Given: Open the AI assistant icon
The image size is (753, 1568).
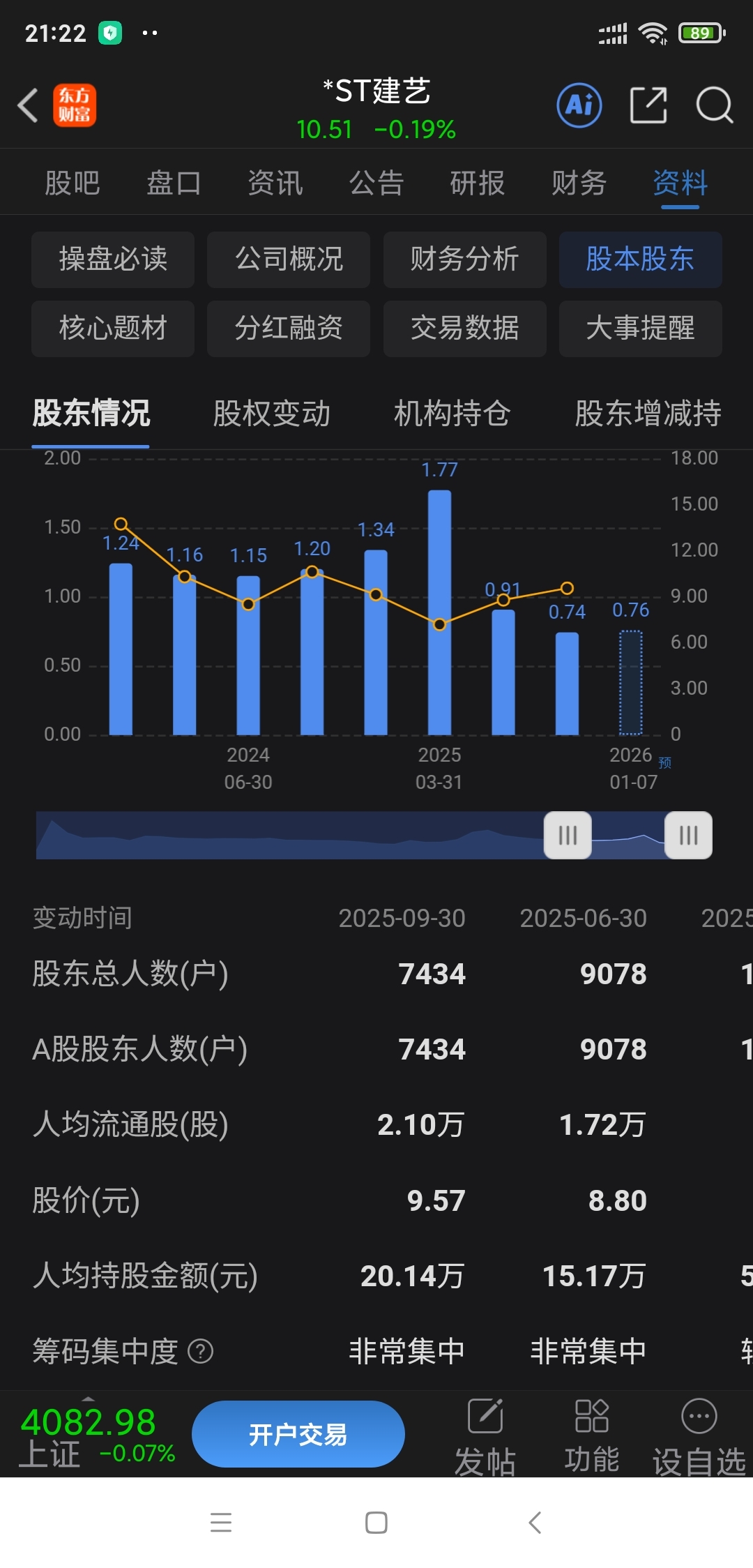Looking at the screenshot, I should tap(579, 105).
